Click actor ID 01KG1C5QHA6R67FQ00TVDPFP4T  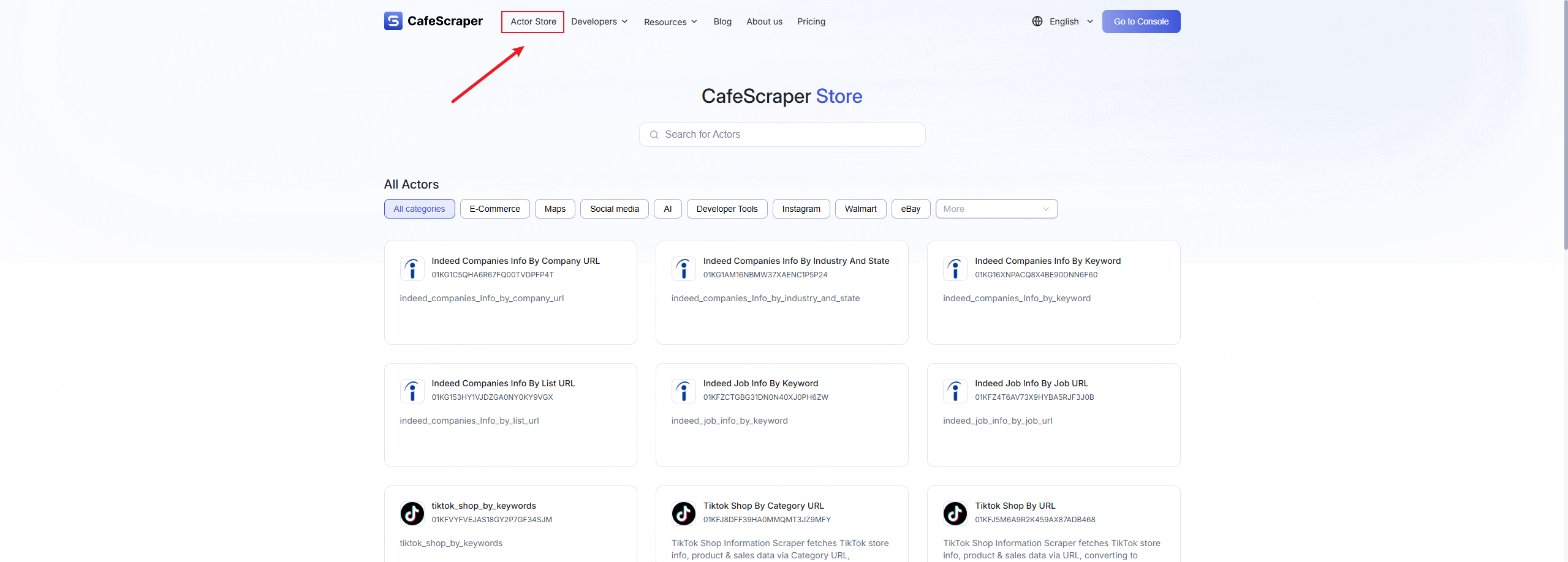pos(492,275)
